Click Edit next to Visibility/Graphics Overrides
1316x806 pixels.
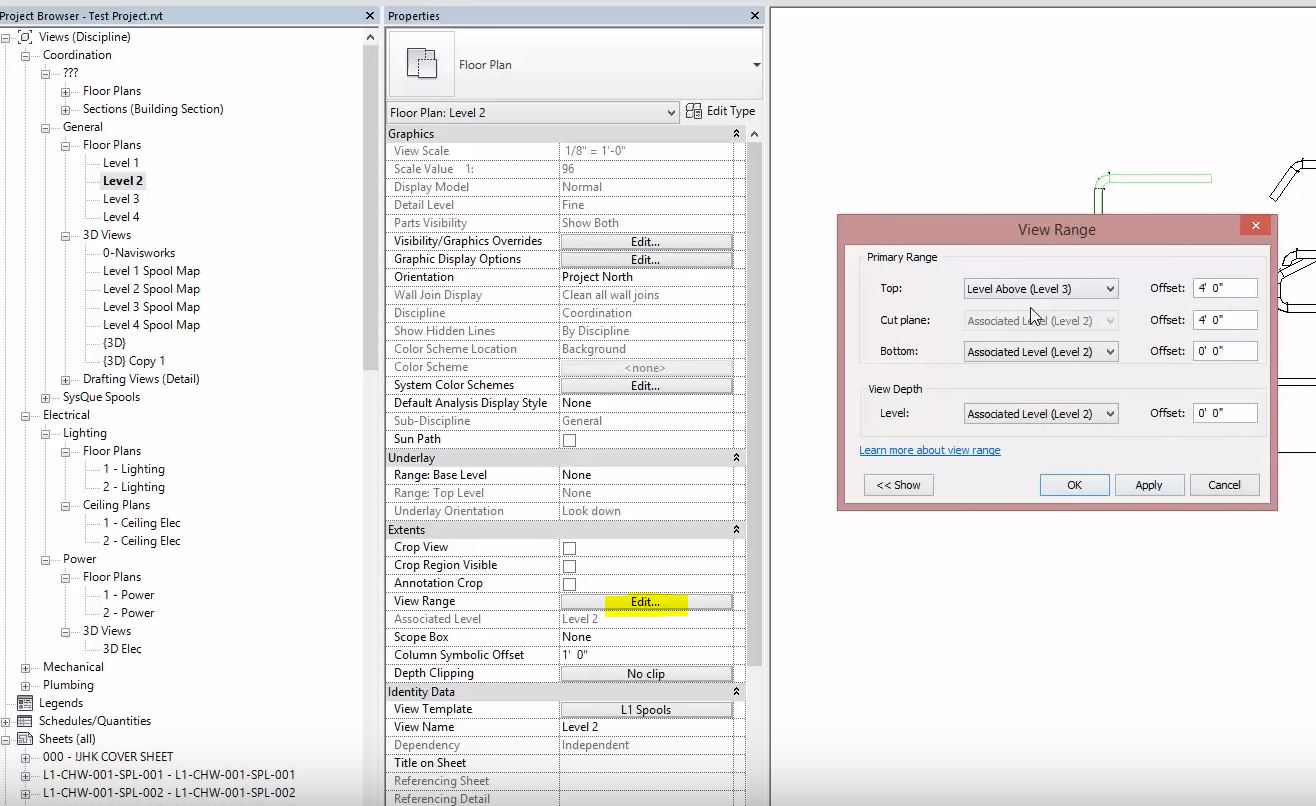646,240
